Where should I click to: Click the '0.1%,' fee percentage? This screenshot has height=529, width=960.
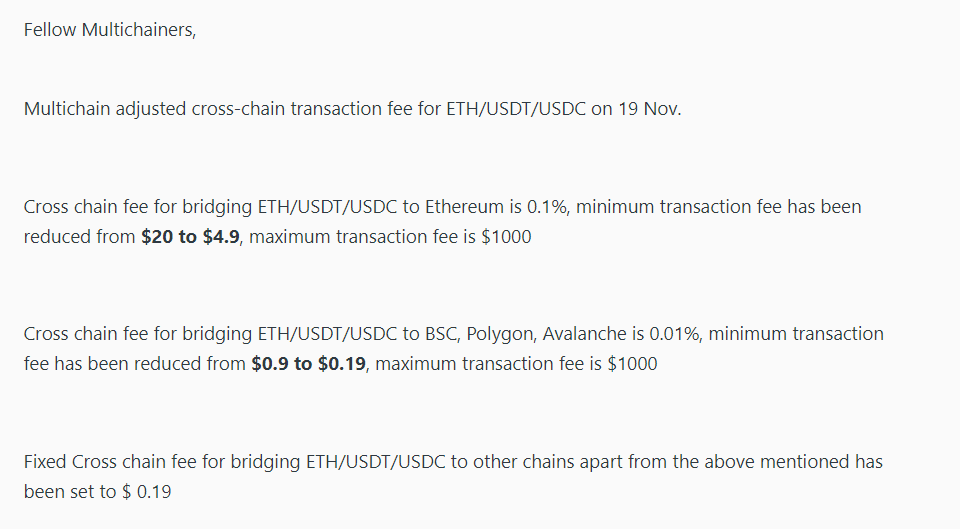click(549, 207)
